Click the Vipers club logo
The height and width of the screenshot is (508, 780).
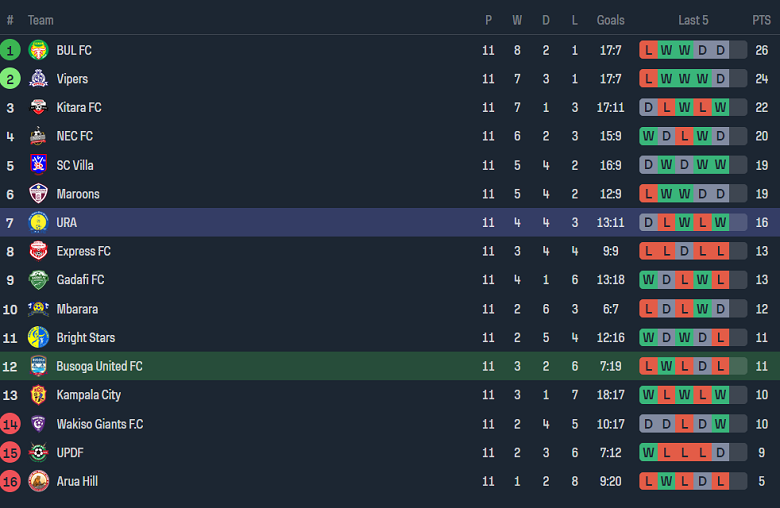click(x=39, y=79)
